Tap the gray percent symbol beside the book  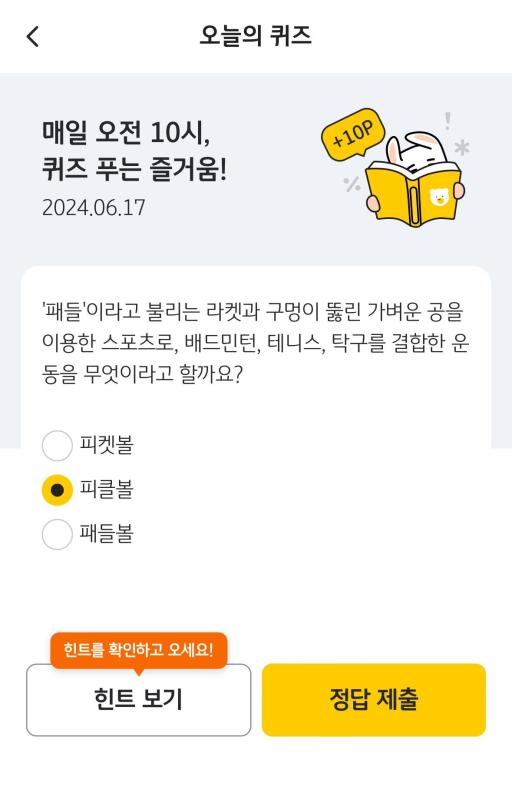pyautogui.click(x=352, y=184)
